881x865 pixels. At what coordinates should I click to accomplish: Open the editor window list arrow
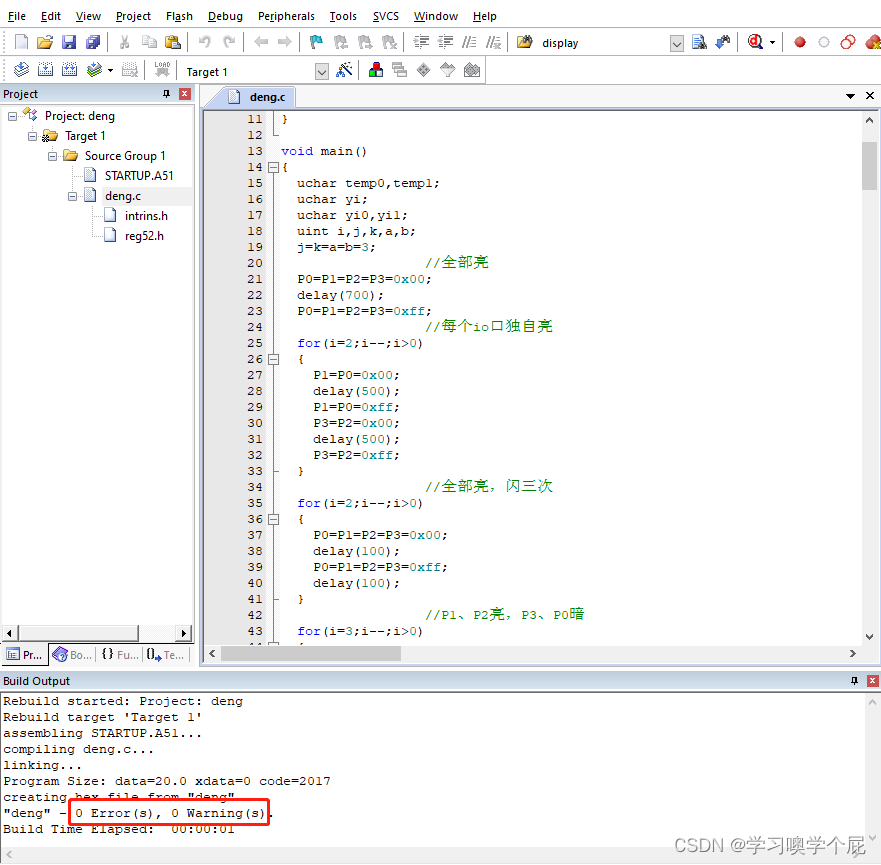(850, 96)
